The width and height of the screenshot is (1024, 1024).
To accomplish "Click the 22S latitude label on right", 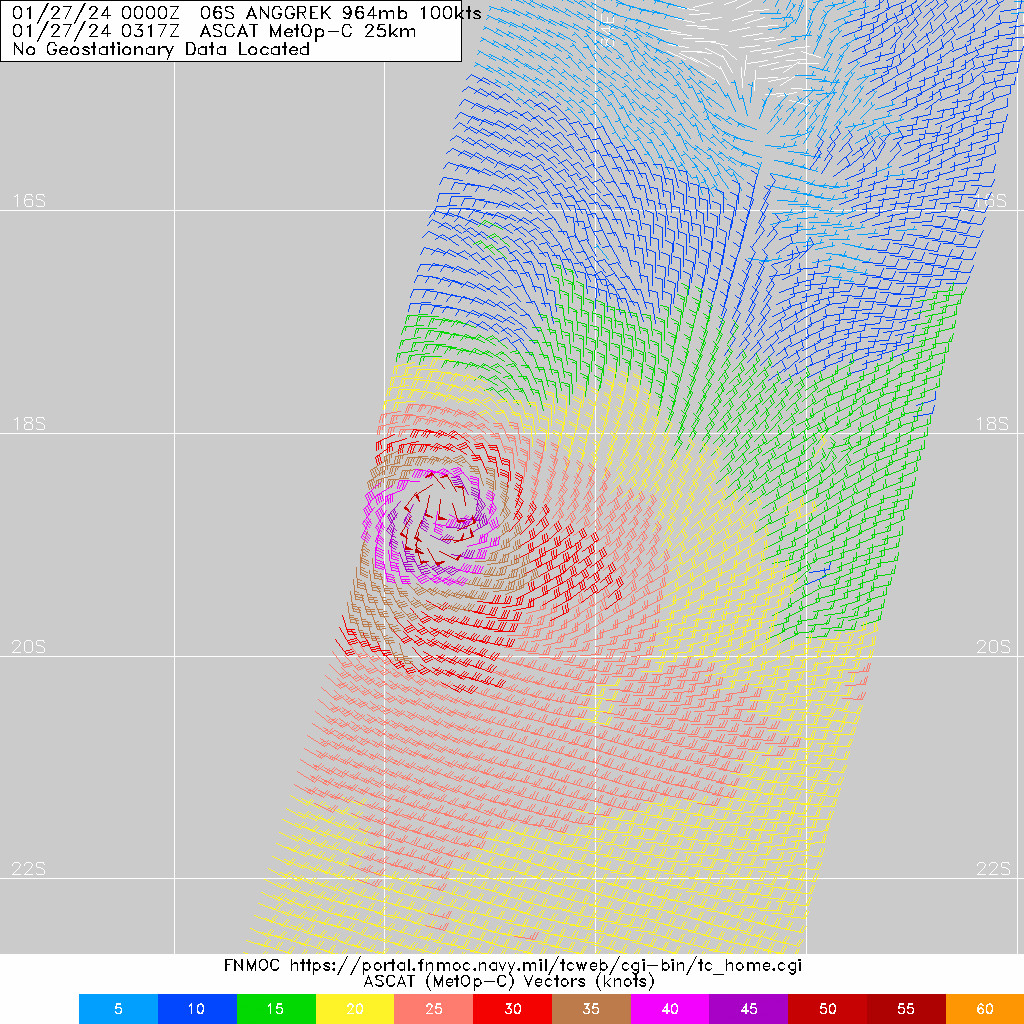I will [x=992, y=869].
